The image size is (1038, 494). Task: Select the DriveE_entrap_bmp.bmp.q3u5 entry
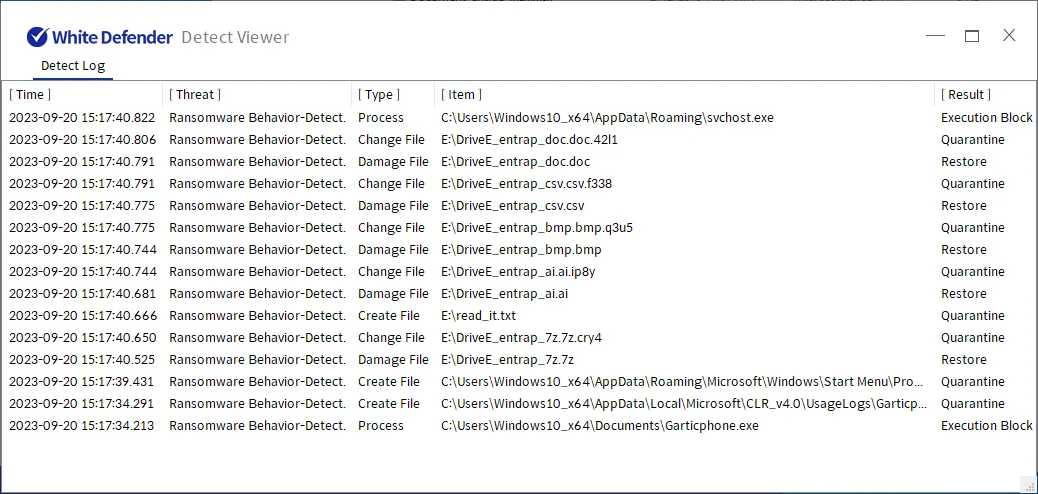pos(536,228)
